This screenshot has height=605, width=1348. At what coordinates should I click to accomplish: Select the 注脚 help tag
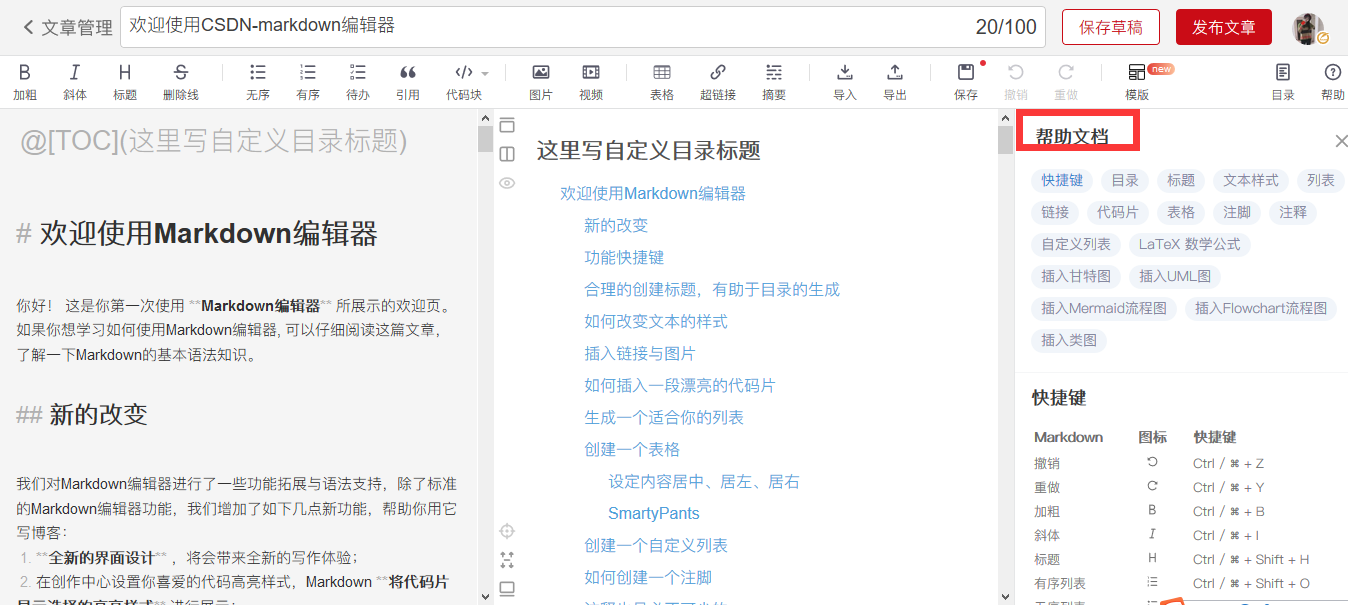[x=1237, y=212]
